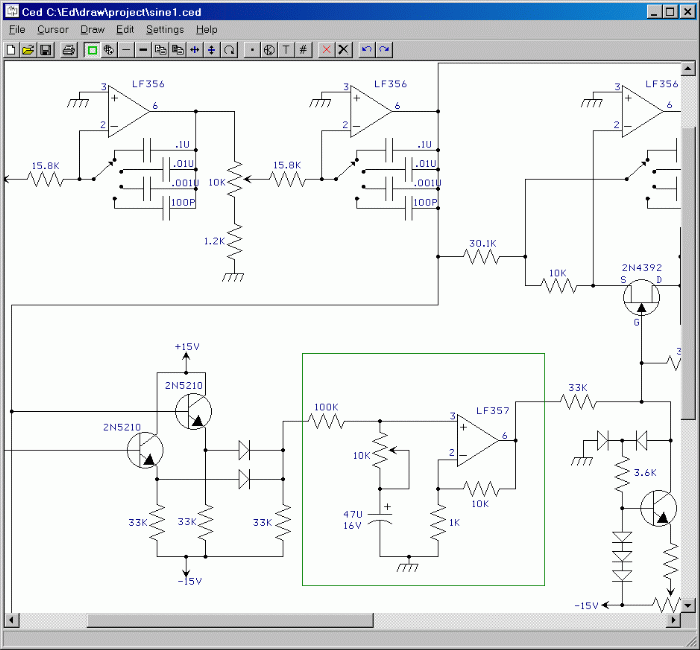
Task: Click the blue redo arrow
Action: [x=384, y=49]
